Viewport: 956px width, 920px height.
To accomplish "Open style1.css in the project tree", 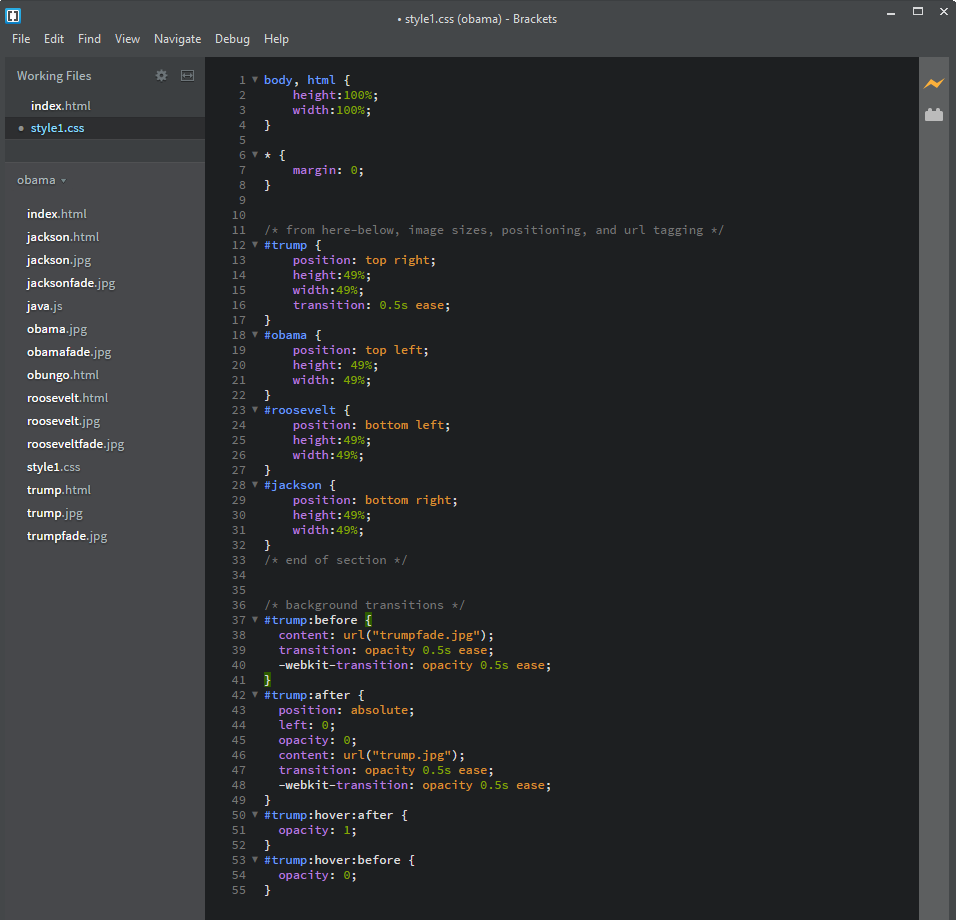I will point(53,467).
